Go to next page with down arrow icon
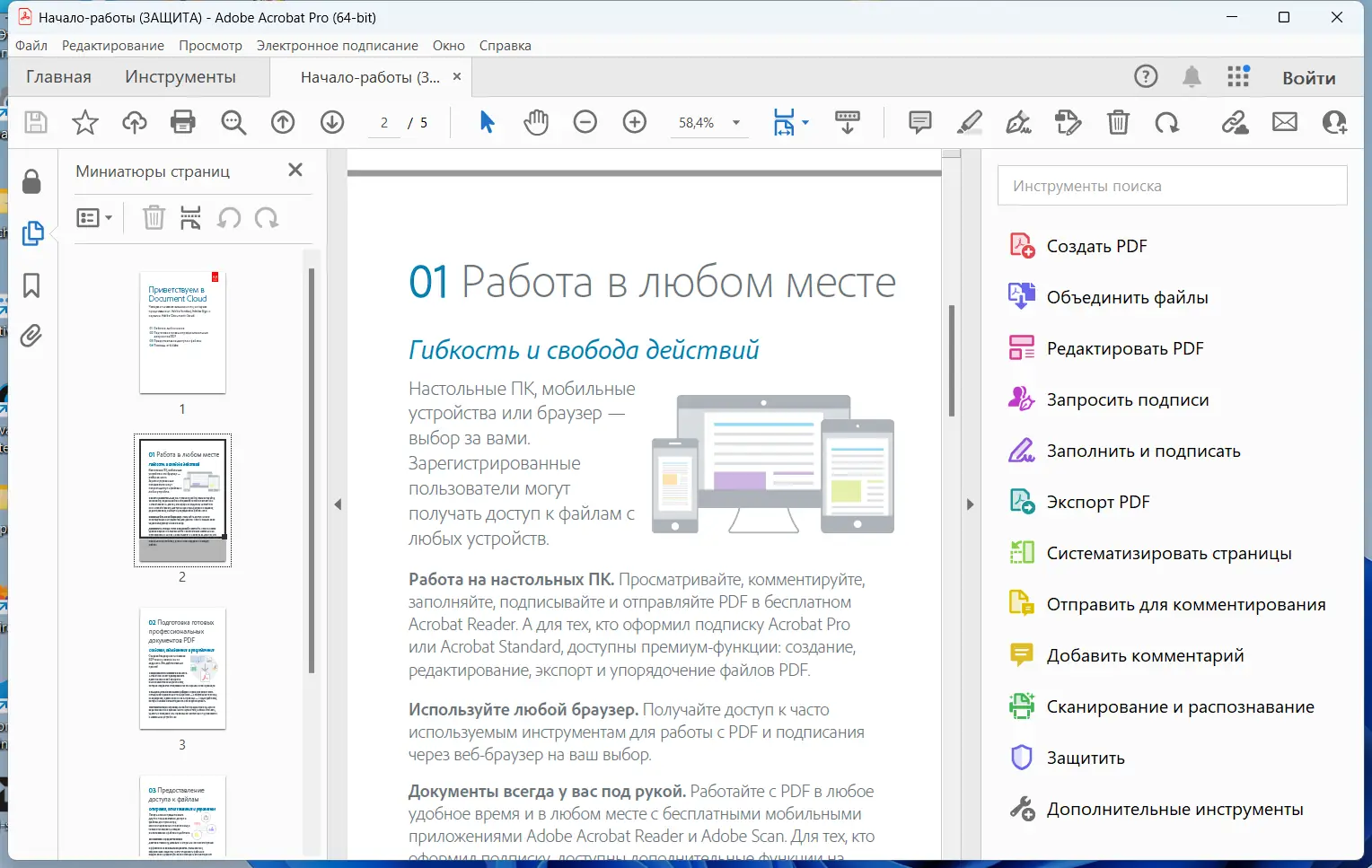The height and width of the screenshot is (868, 1372). point(332,122)
